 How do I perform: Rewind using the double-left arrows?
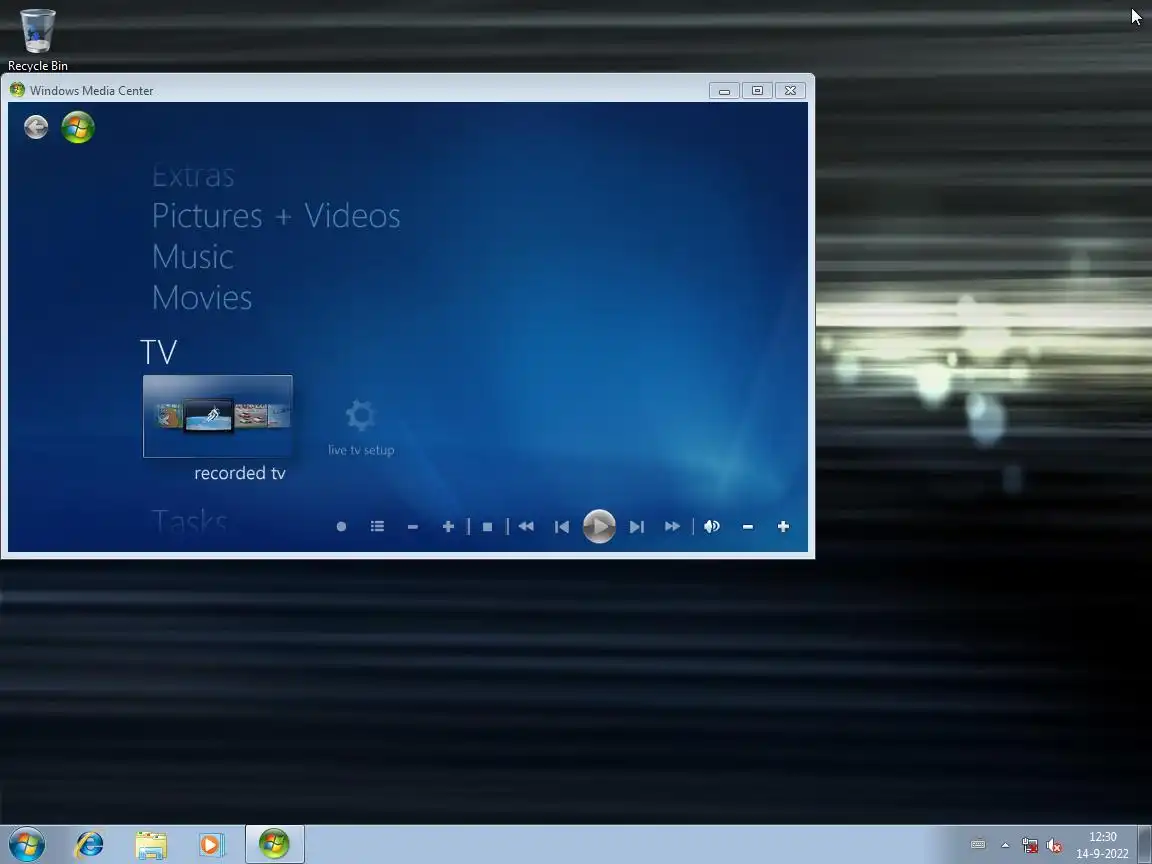(526, 526)
